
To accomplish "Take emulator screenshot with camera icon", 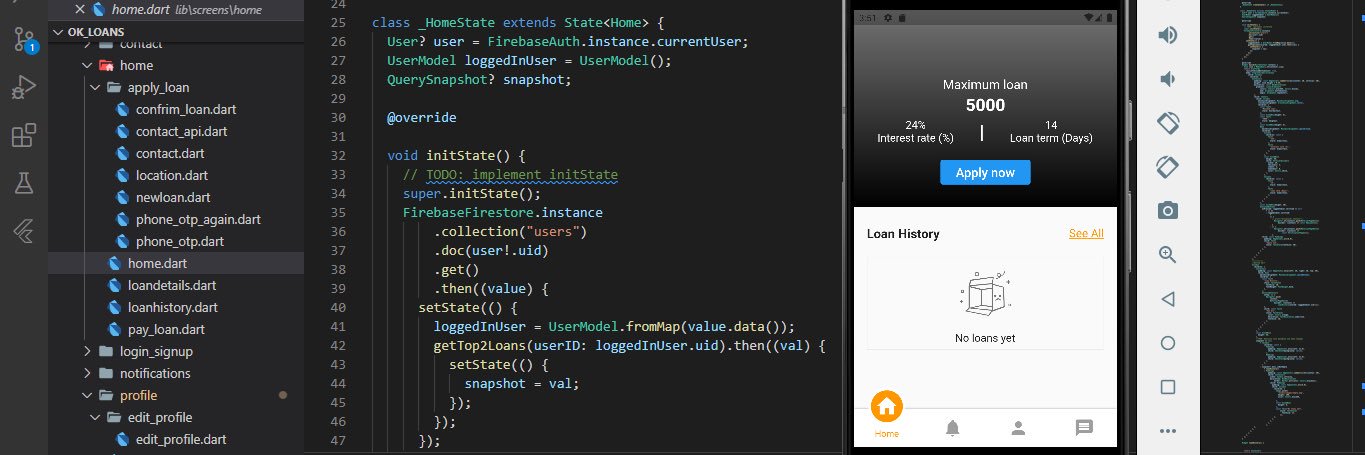I will pyautogui.click(x=1167, y=210).
